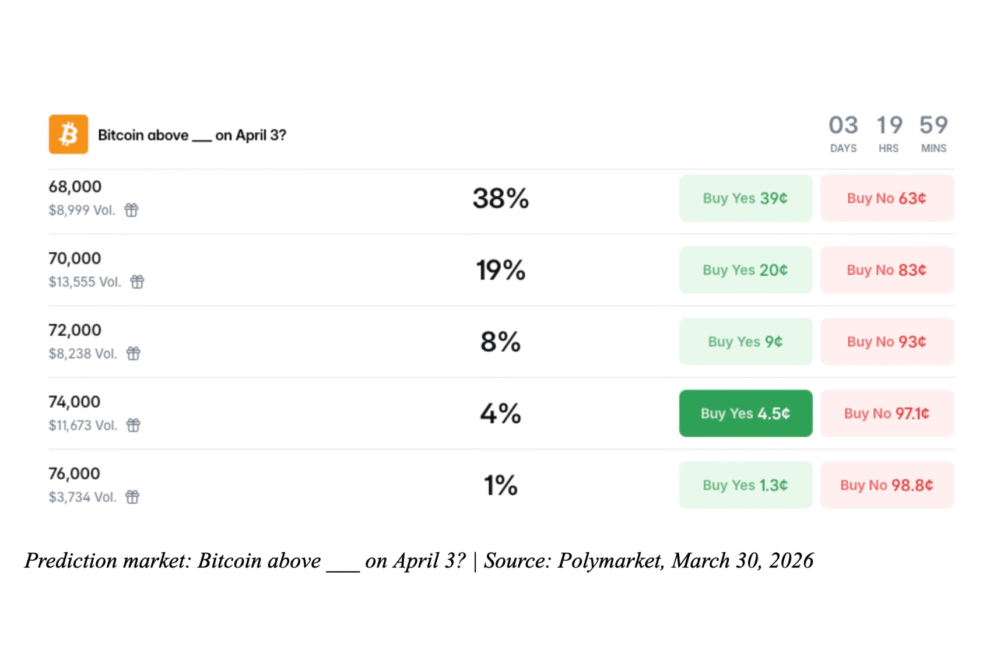The width and height of the screenshot is (990, 660).
Task: Click Buy No 83¢ on the 70,000 row
Action: pos(886,269)
